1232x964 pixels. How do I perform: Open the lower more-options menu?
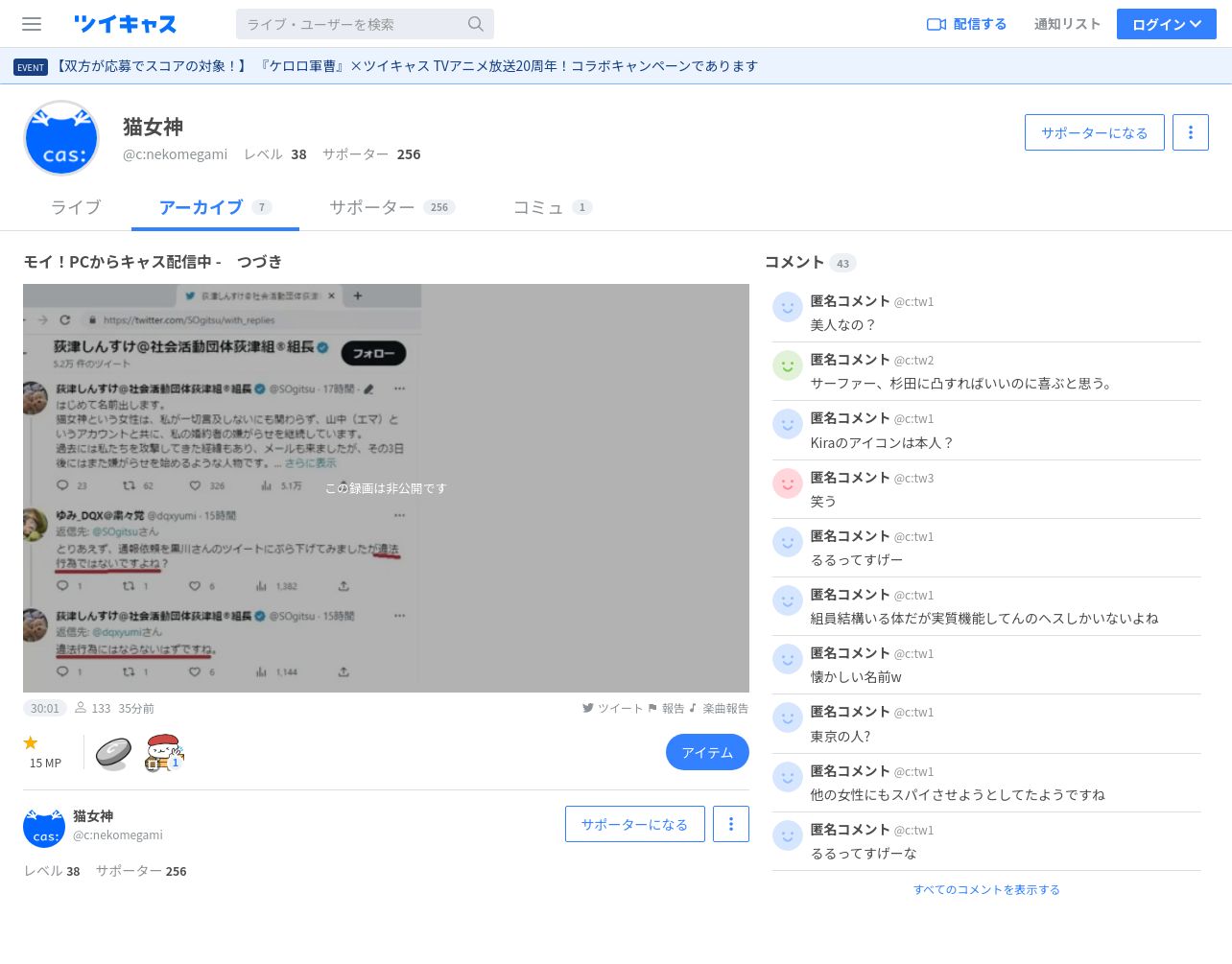click(x=731, y=824)
